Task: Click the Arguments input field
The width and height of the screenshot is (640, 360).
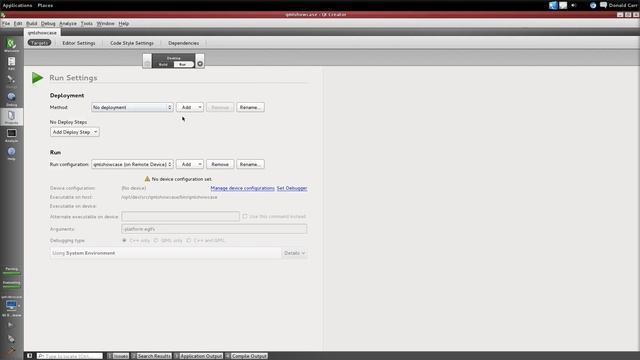Action: pos(214,229)
